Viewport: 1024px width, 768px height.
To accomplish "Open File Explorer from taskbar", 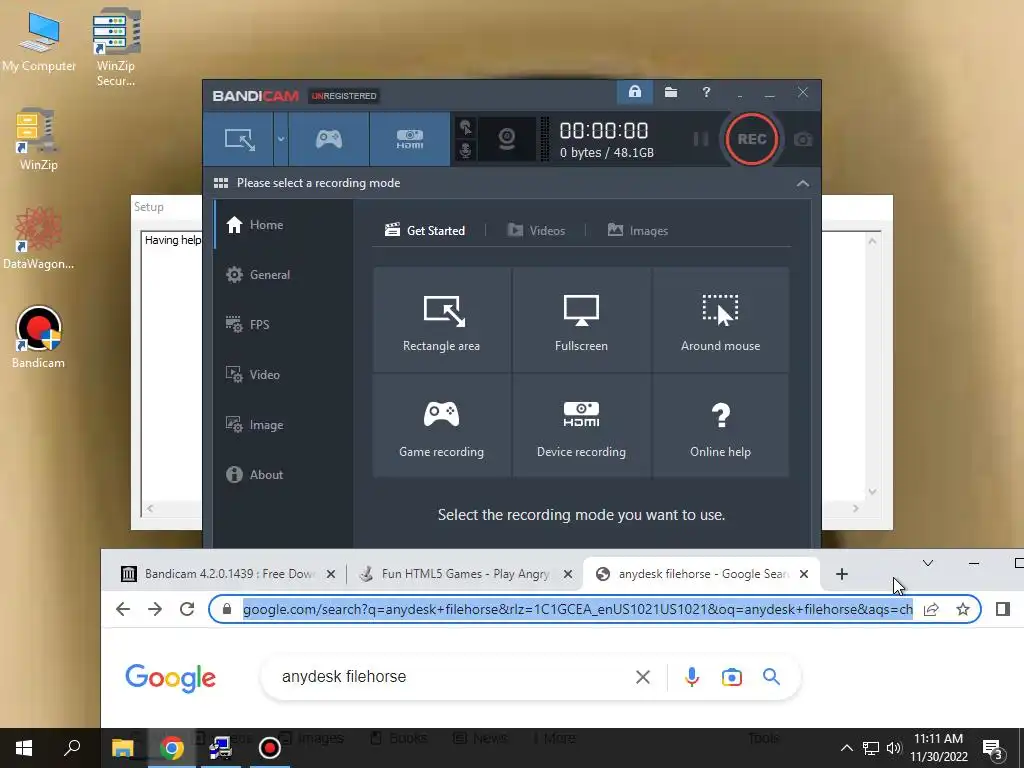I will (x=123, y=748).
